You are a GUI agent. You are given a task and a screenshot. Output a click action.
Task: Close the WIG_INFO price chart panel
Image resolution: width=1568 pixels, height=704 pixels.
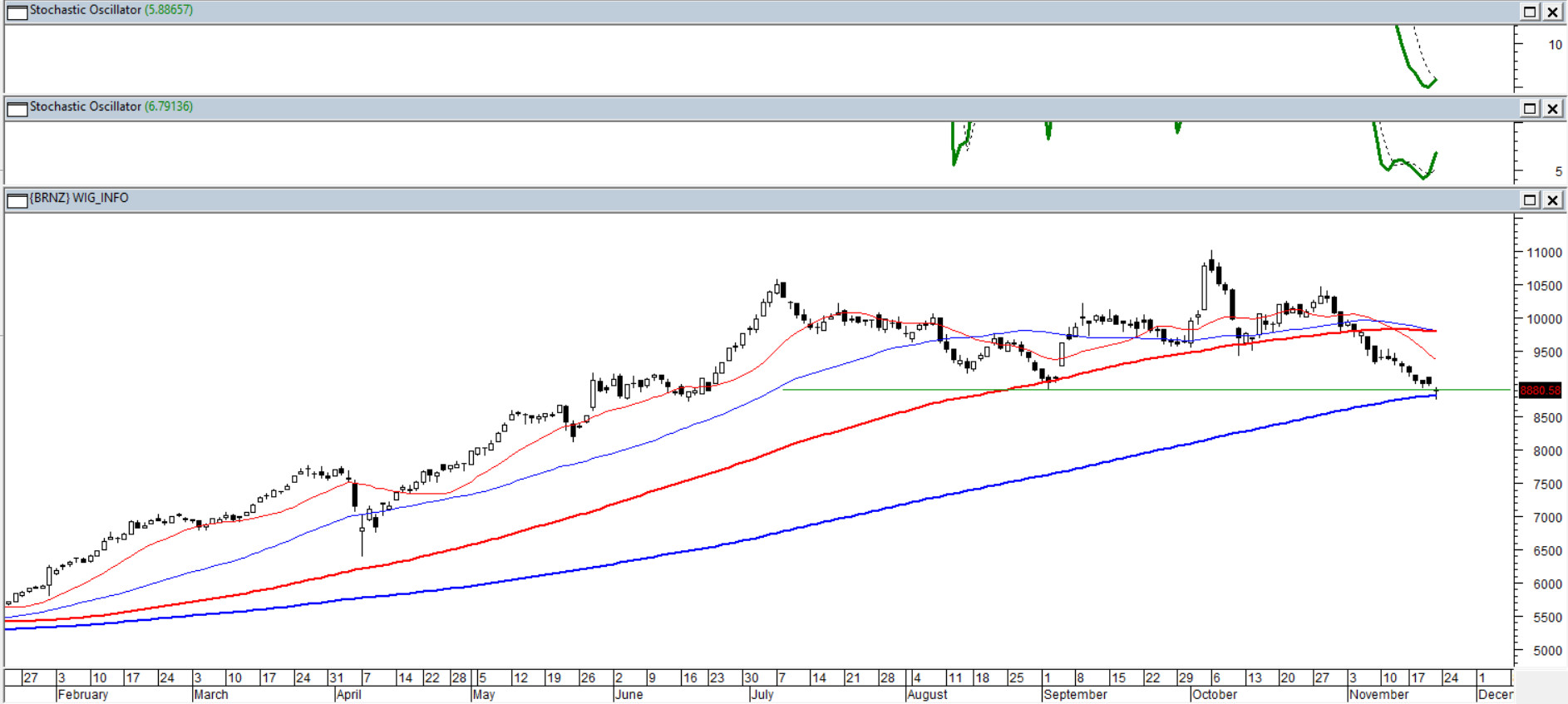click(1552, 199)
